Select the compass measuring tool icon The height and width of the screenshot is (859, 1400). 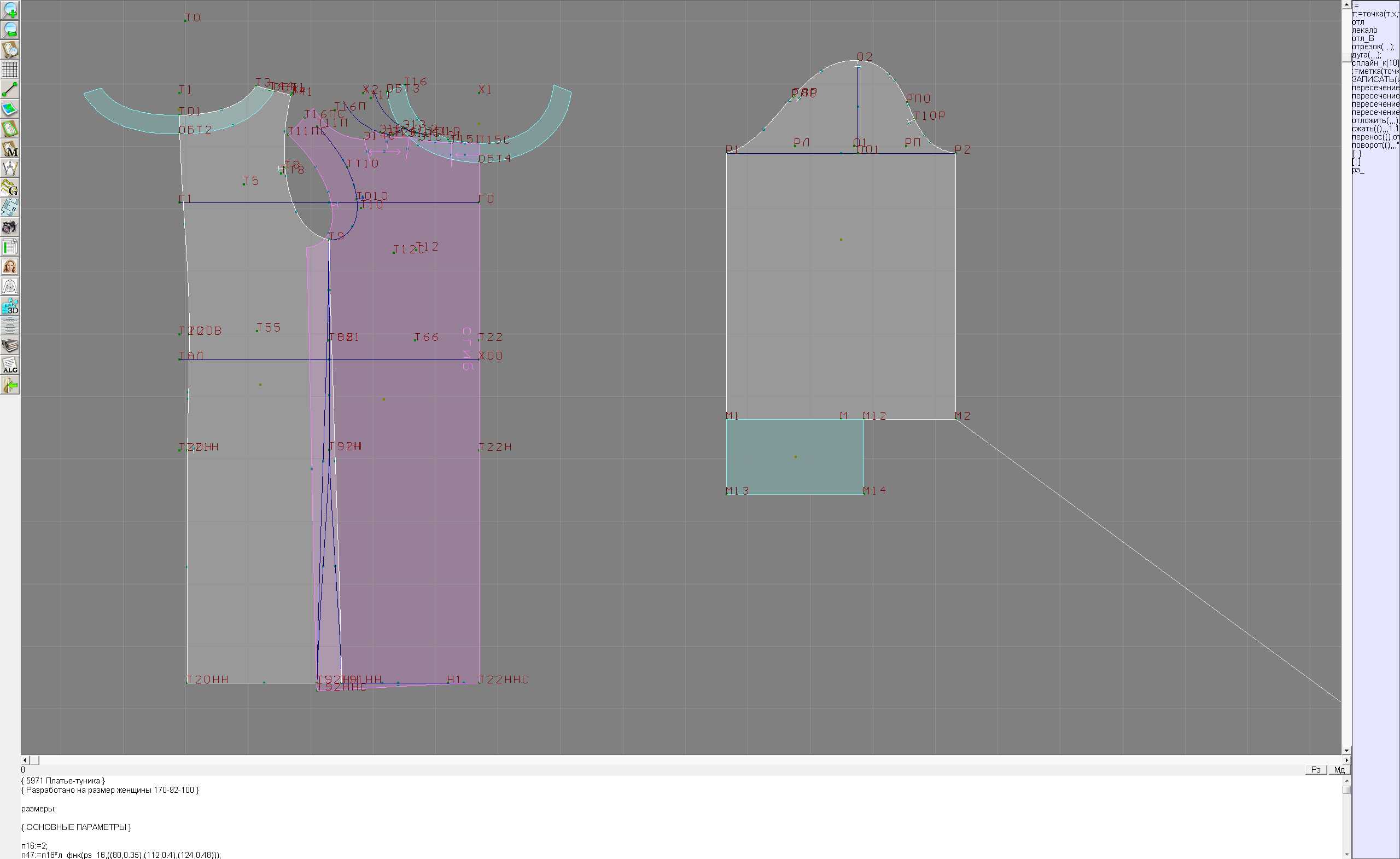click(x=10, y=169)
